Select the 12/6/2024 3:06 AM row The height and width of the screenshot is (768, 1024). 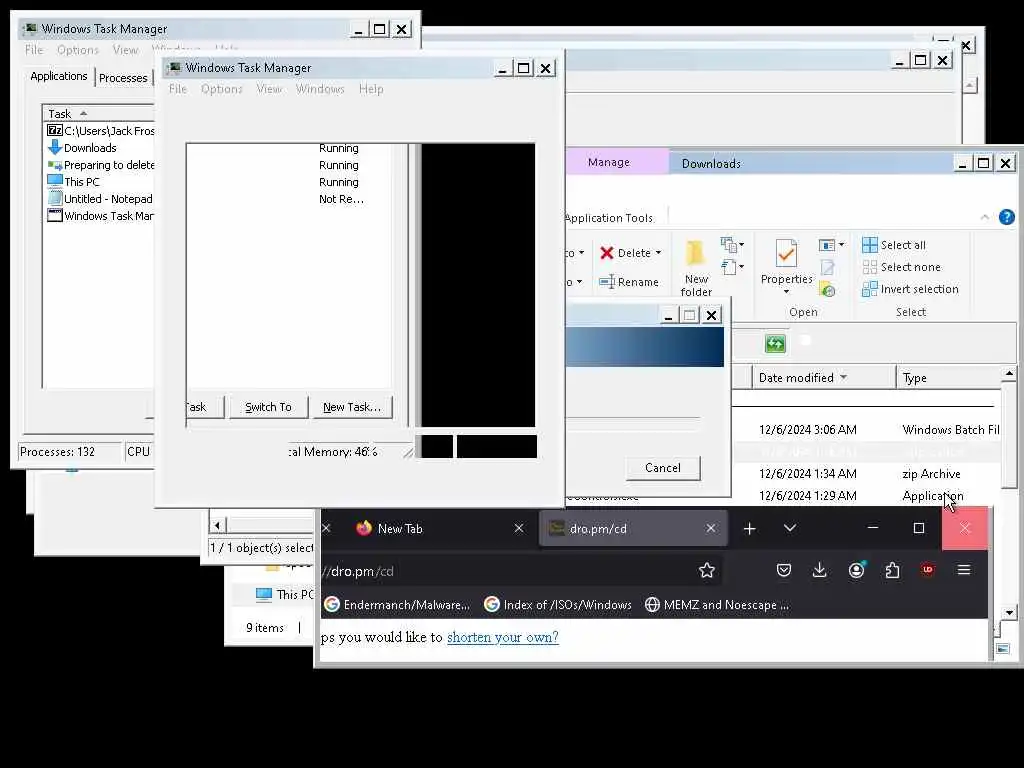pyautogui.click(x=866, y=430)
